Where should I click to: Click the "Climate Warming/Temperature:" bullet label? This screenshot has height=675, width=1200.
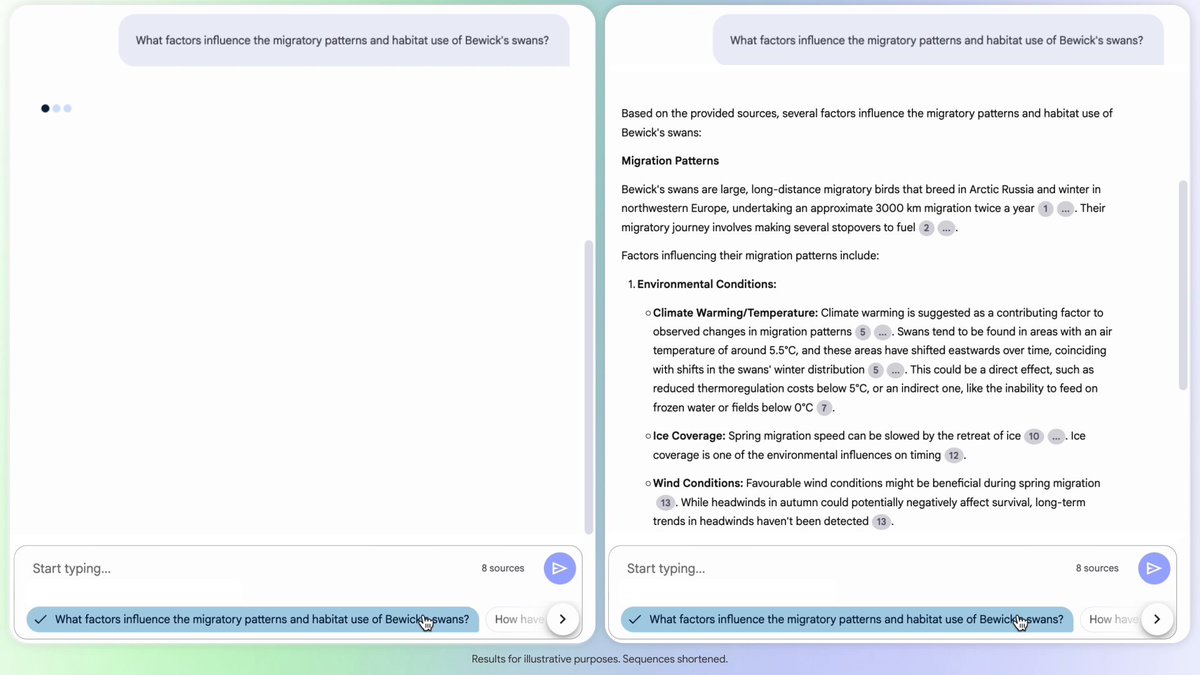pyautogui.click(x=735, y=313)
